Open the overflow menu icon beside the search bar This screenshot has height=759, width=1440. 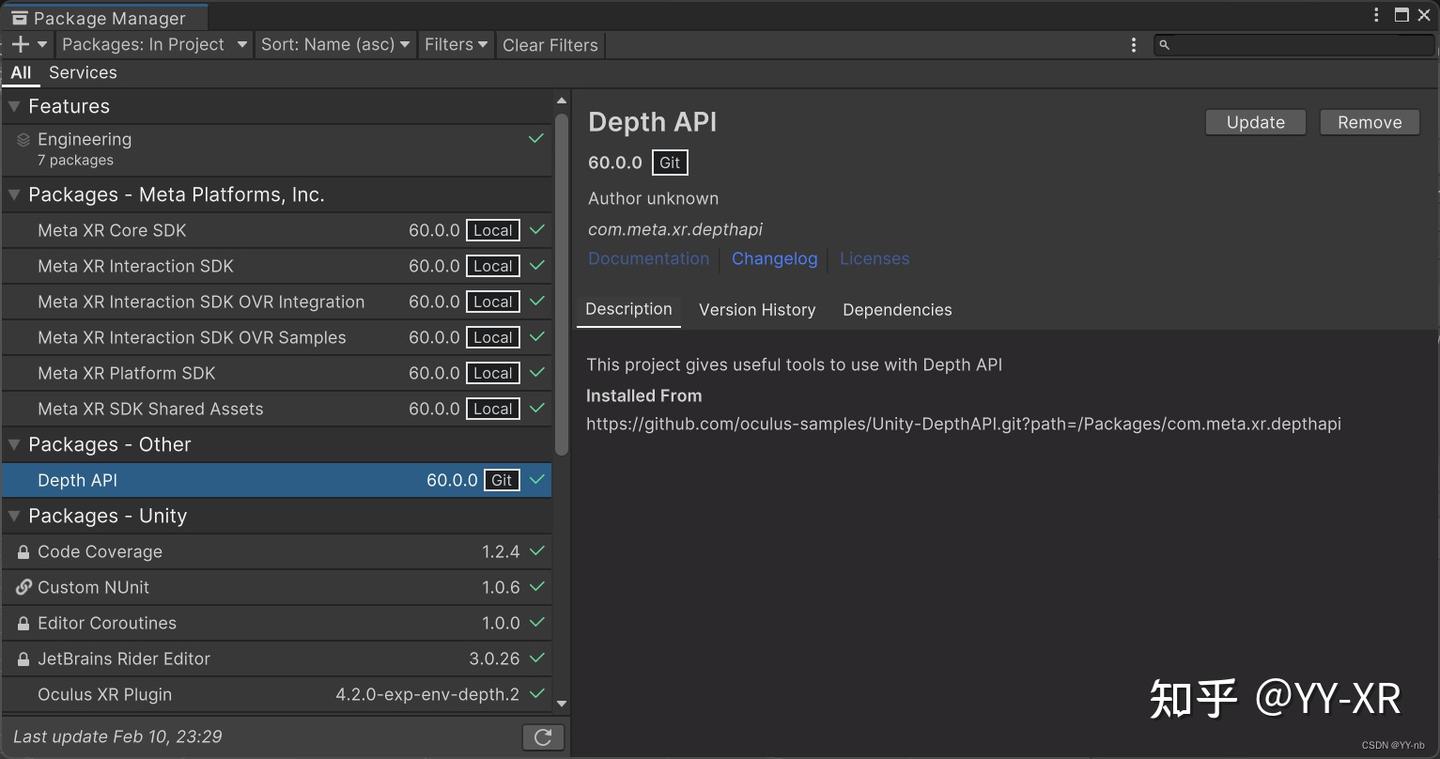(x=1133, y=44)
